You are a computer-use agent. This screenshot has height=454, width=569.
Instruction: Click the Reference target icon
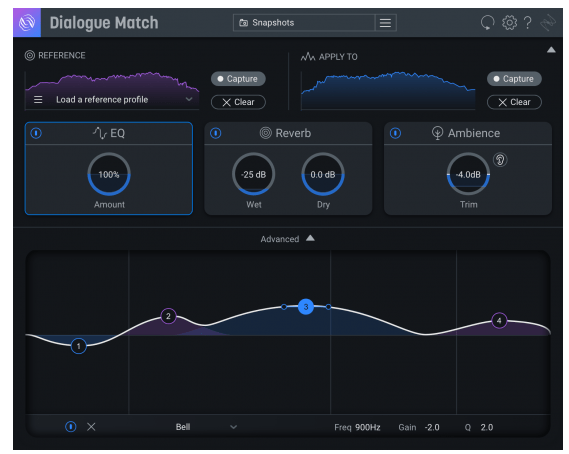(x=30, y=56)
